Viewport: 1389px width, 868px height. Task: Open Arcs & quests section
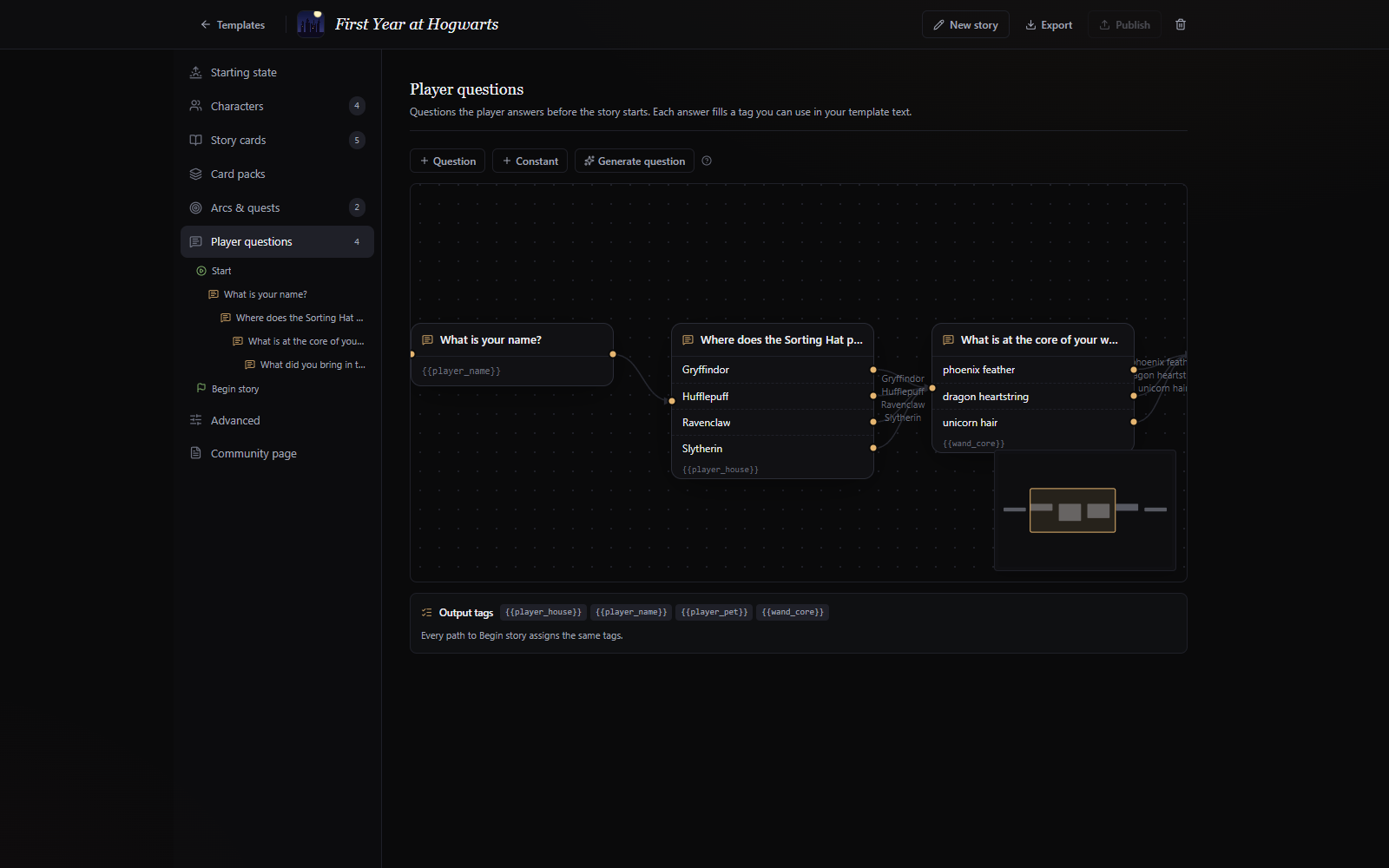[x=277, y=207]
